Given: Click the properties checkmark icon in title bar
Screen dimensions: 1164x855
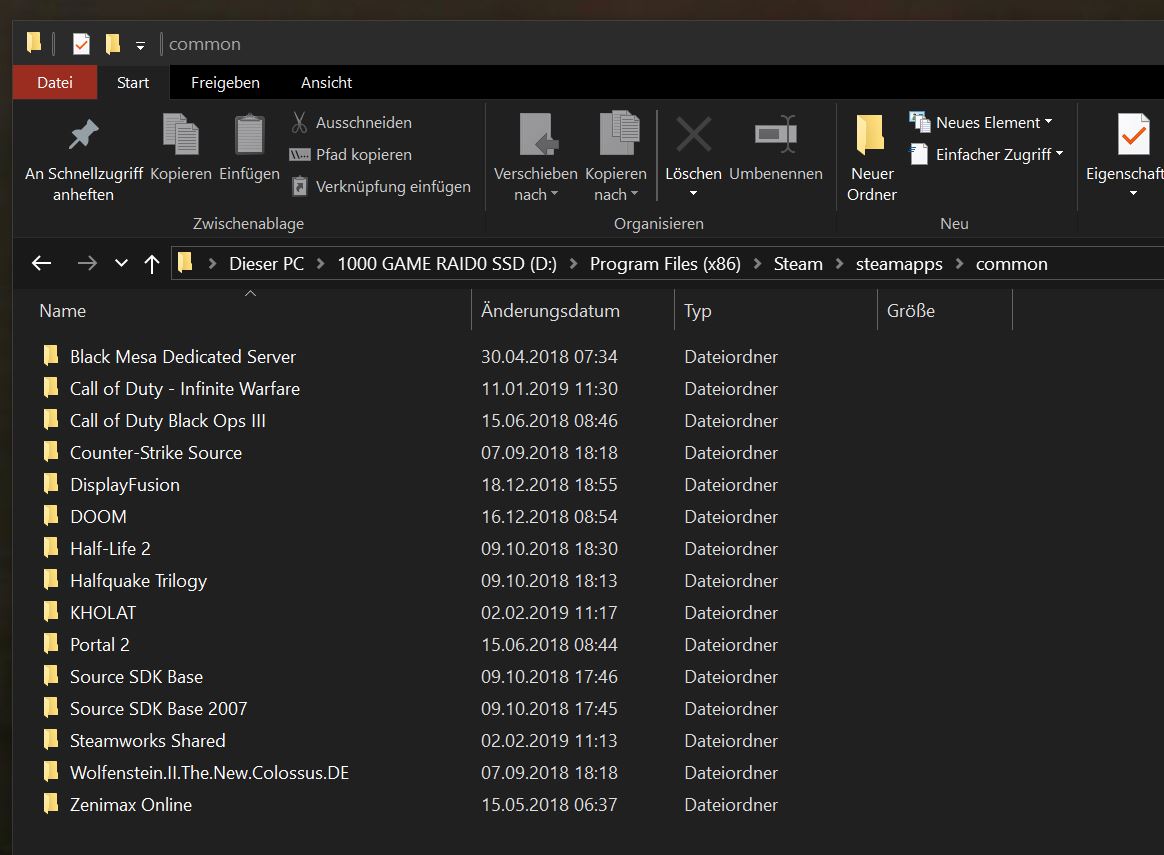Looking at the screenshot, I should click(x=81, y=44).
